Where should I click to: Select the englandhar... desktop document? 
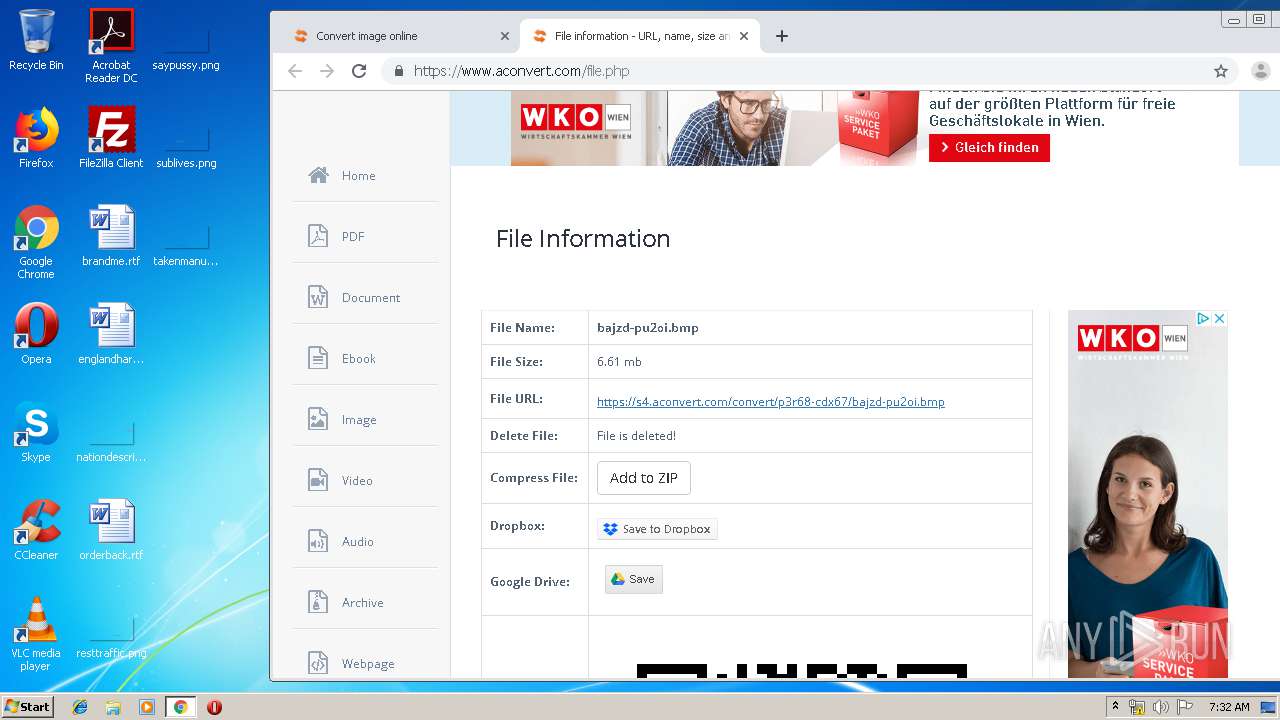111,334
